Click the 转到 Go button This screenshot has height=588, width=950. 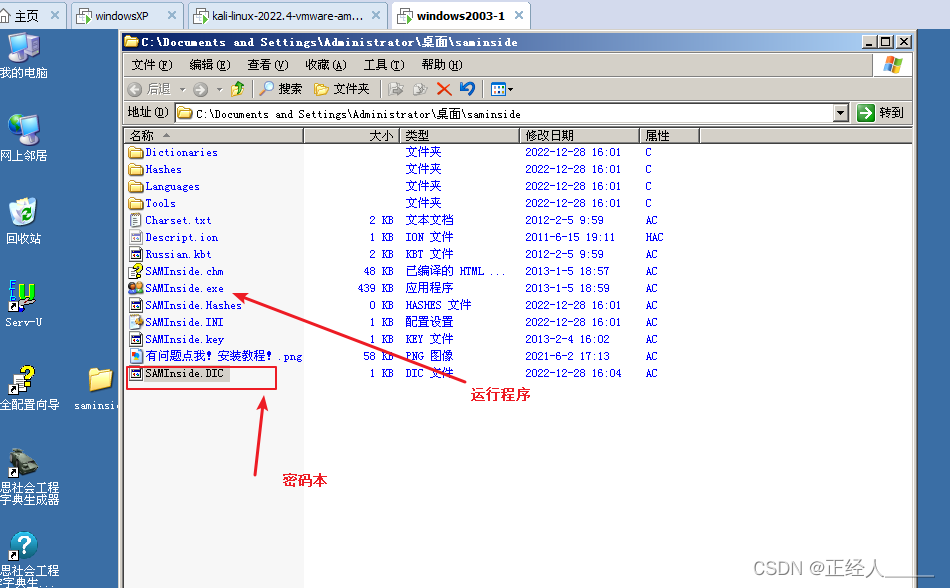coord(882,113)
